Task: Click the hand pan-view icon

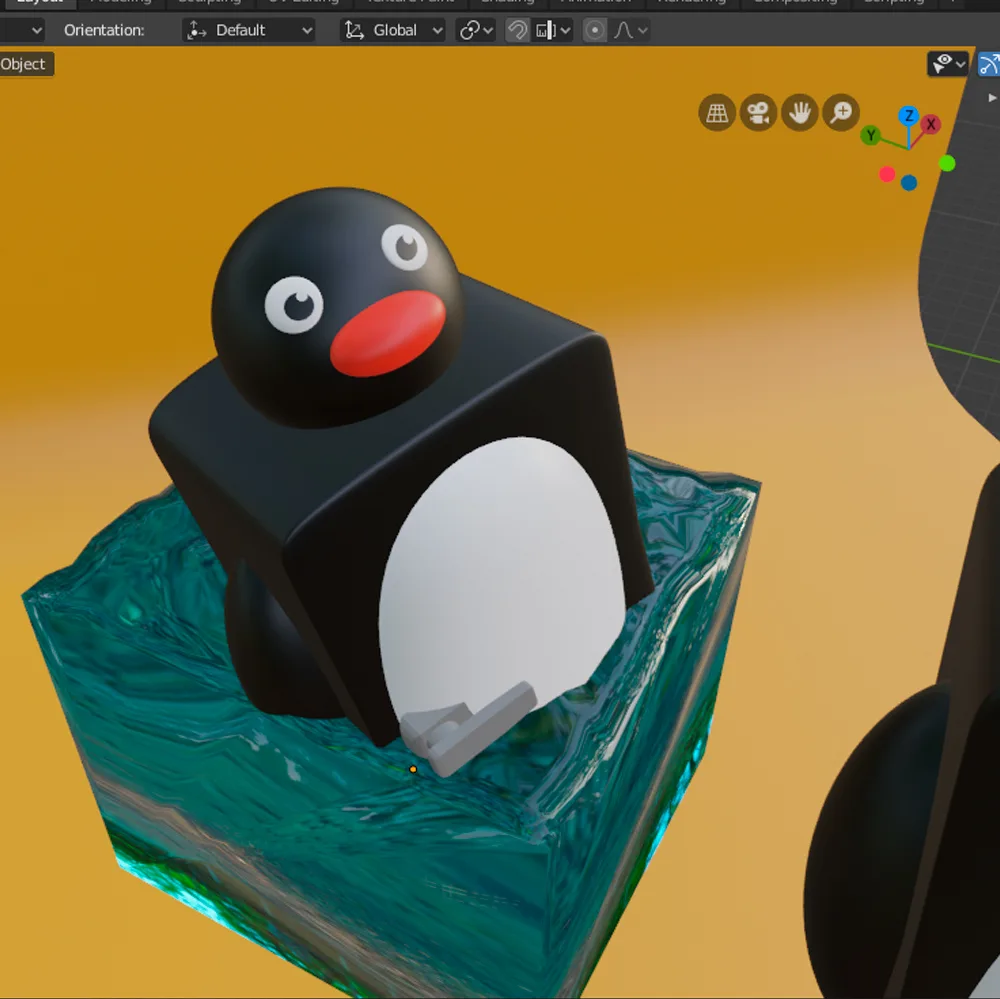Action: 799,113
